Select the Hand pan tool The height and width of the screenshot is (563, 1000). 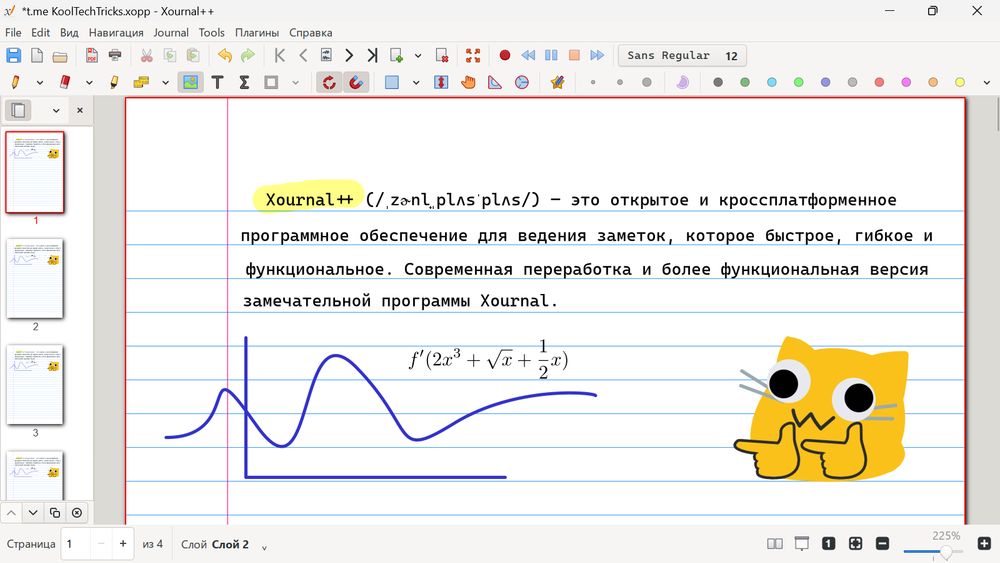[468, 82]
